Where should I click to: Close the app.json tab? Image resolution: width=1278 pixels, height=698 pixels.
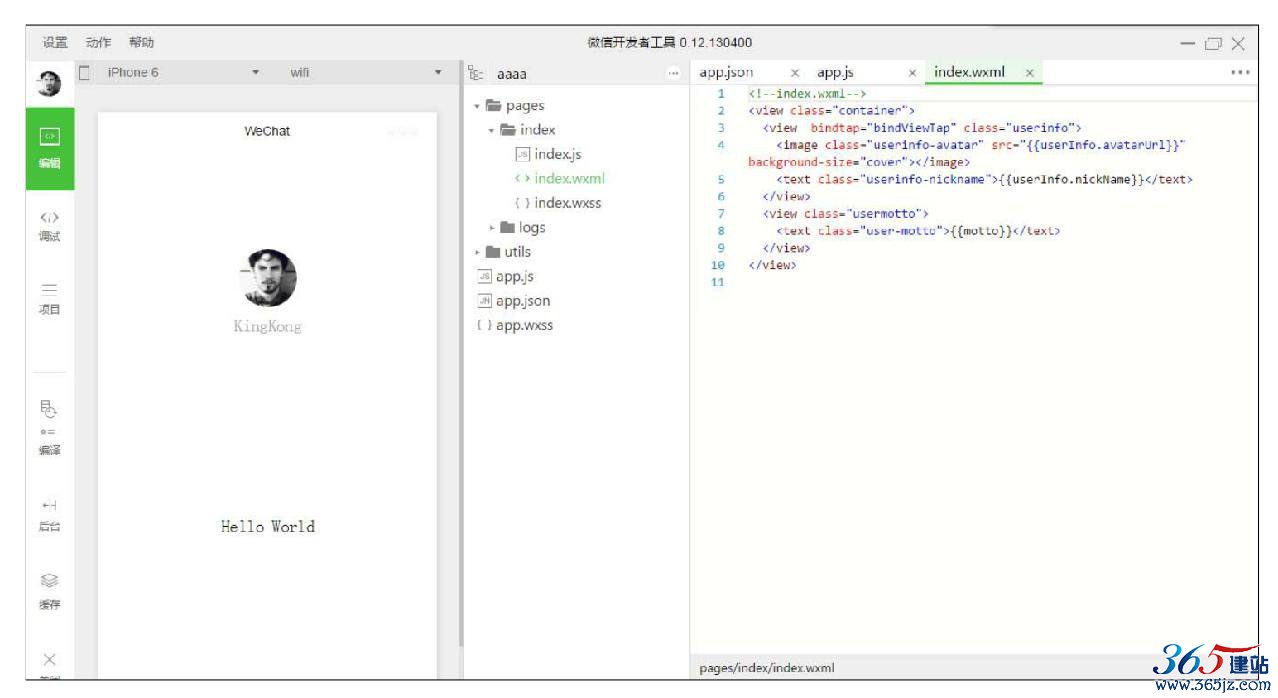click(x=795, y=73)
